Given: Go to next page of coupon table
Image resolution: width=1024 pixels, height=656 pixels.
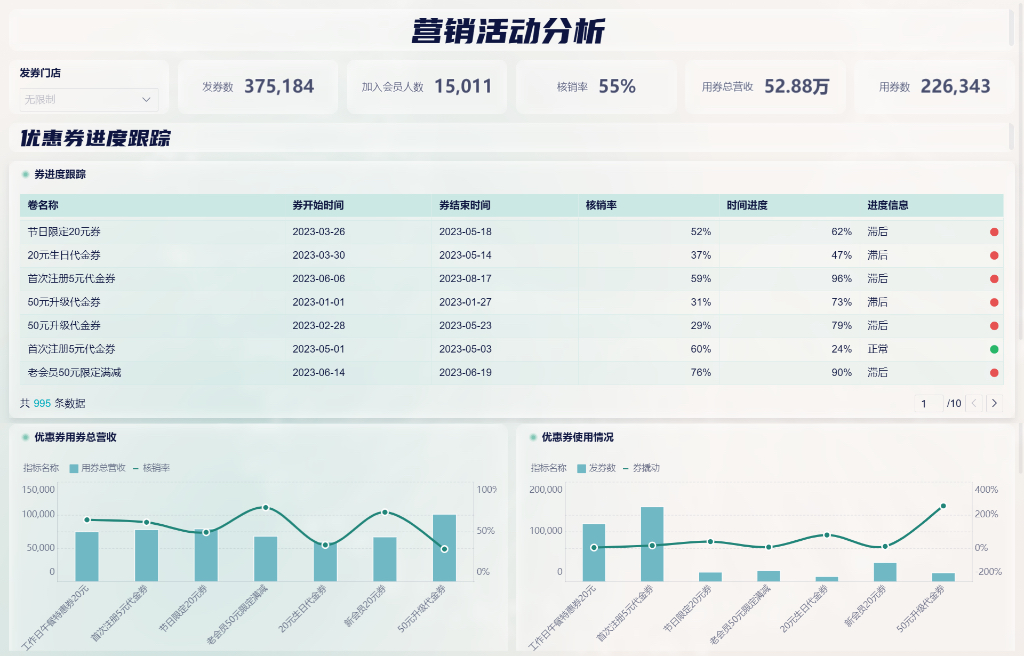Looking at the screenshot, I should (994, 403).
